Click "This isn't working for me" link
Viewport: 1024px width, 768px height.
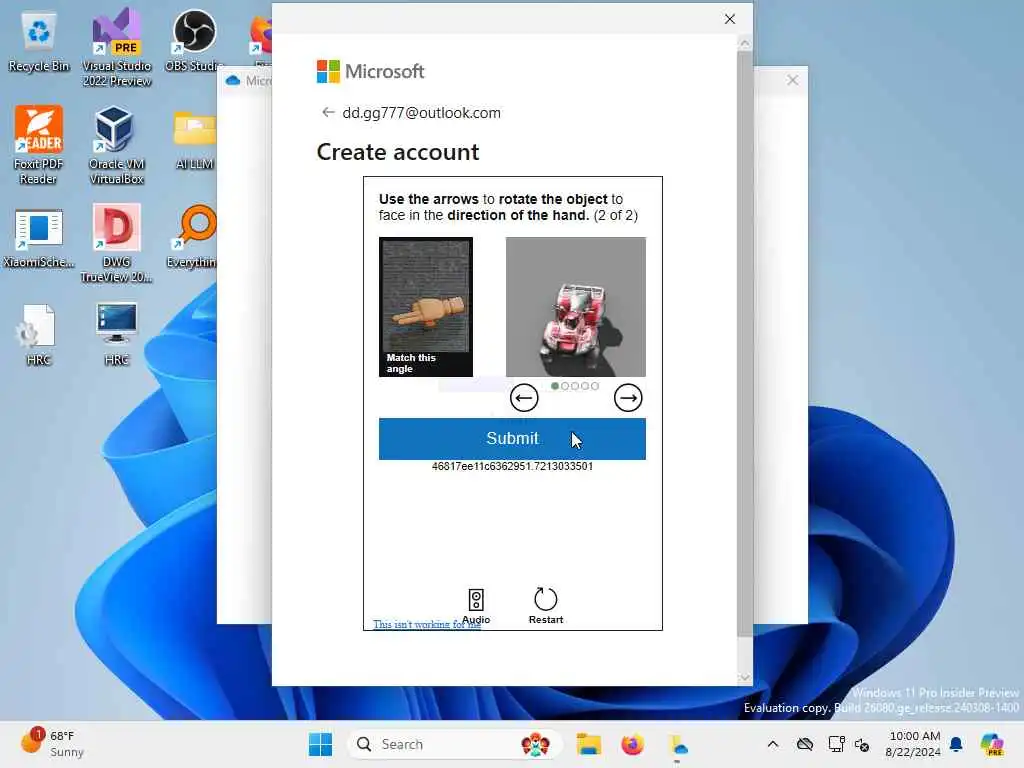(426, 624)
